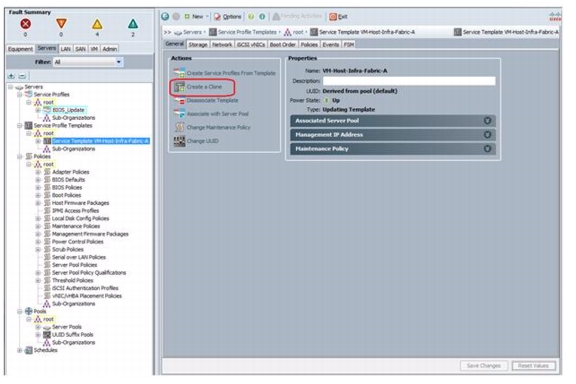Expand the BIOS_Update service profile node
This screenshot has width=576, height=384.
pyautogui.click(x=38, y=110)
